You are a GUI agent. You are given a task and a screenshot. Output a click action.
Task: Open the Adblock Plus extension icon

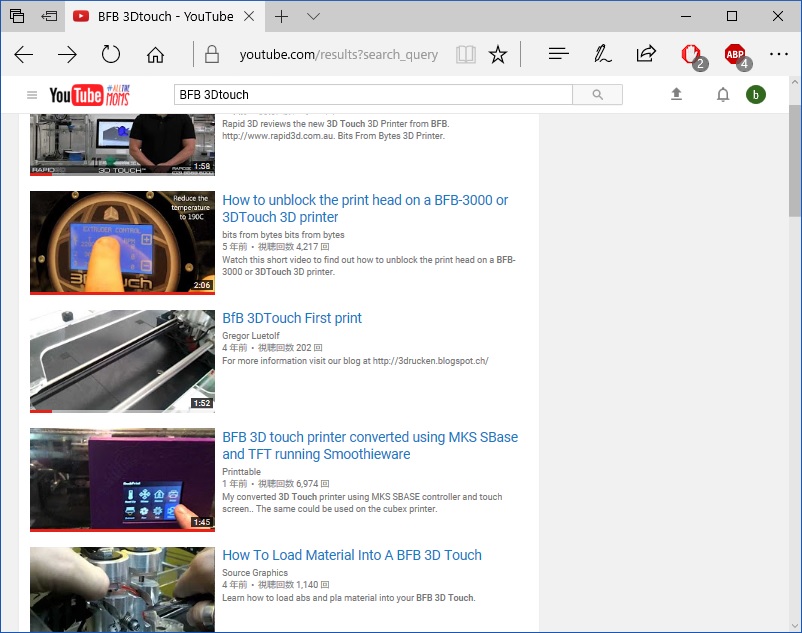735,55
